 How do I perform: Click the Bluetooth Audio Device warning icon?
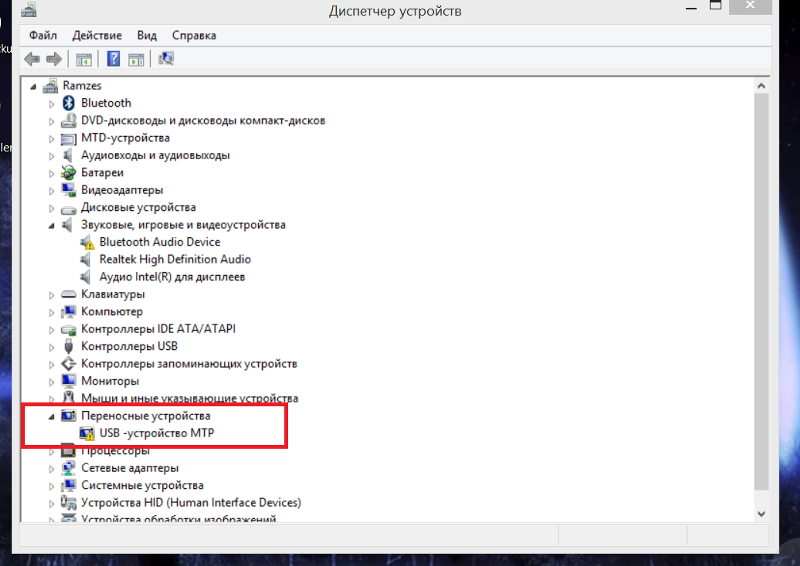click(x=87, y=242)
